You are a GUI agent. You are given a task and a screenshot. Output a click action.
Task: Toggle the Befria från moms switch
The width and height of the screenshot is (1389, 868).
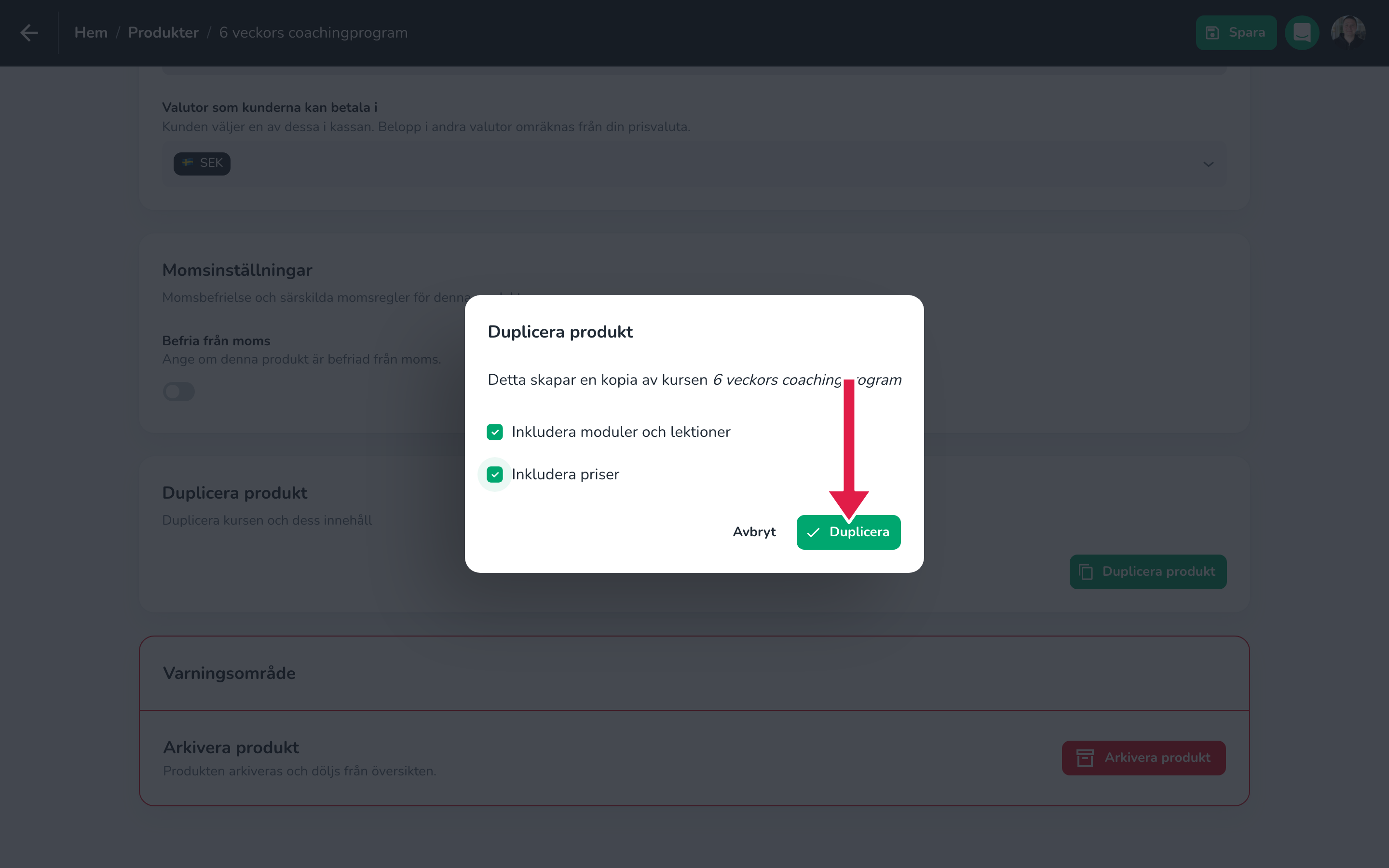point(178,392)
